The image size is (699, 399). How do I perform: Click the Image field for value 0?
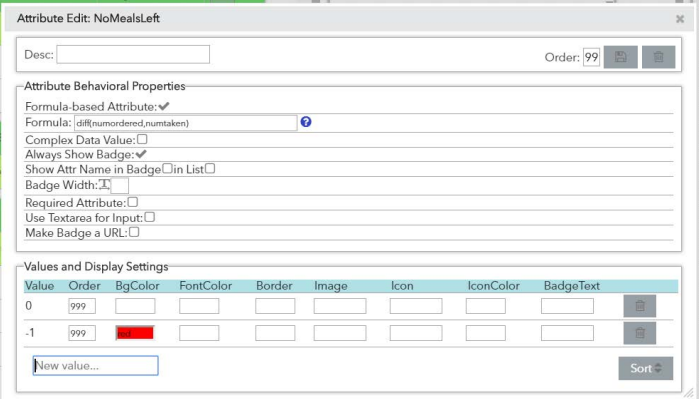(340, 306)
